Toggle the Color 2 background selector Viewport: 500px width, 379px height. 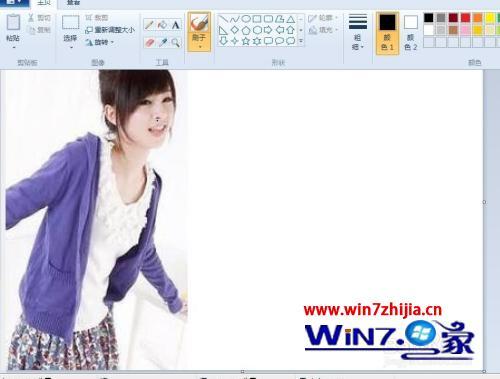tap(411, 33)
